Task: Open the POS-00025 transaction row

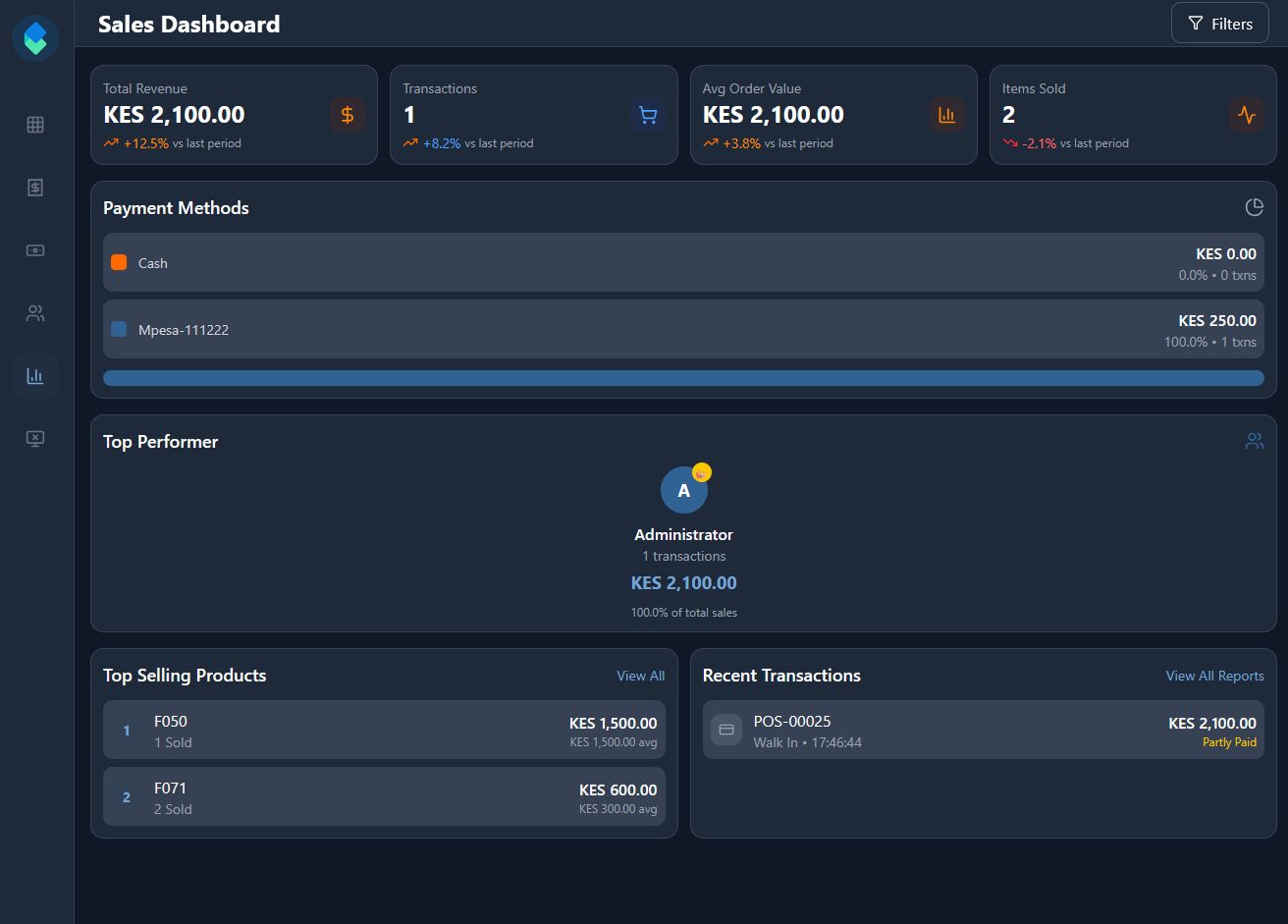Action: click(983, 730)
